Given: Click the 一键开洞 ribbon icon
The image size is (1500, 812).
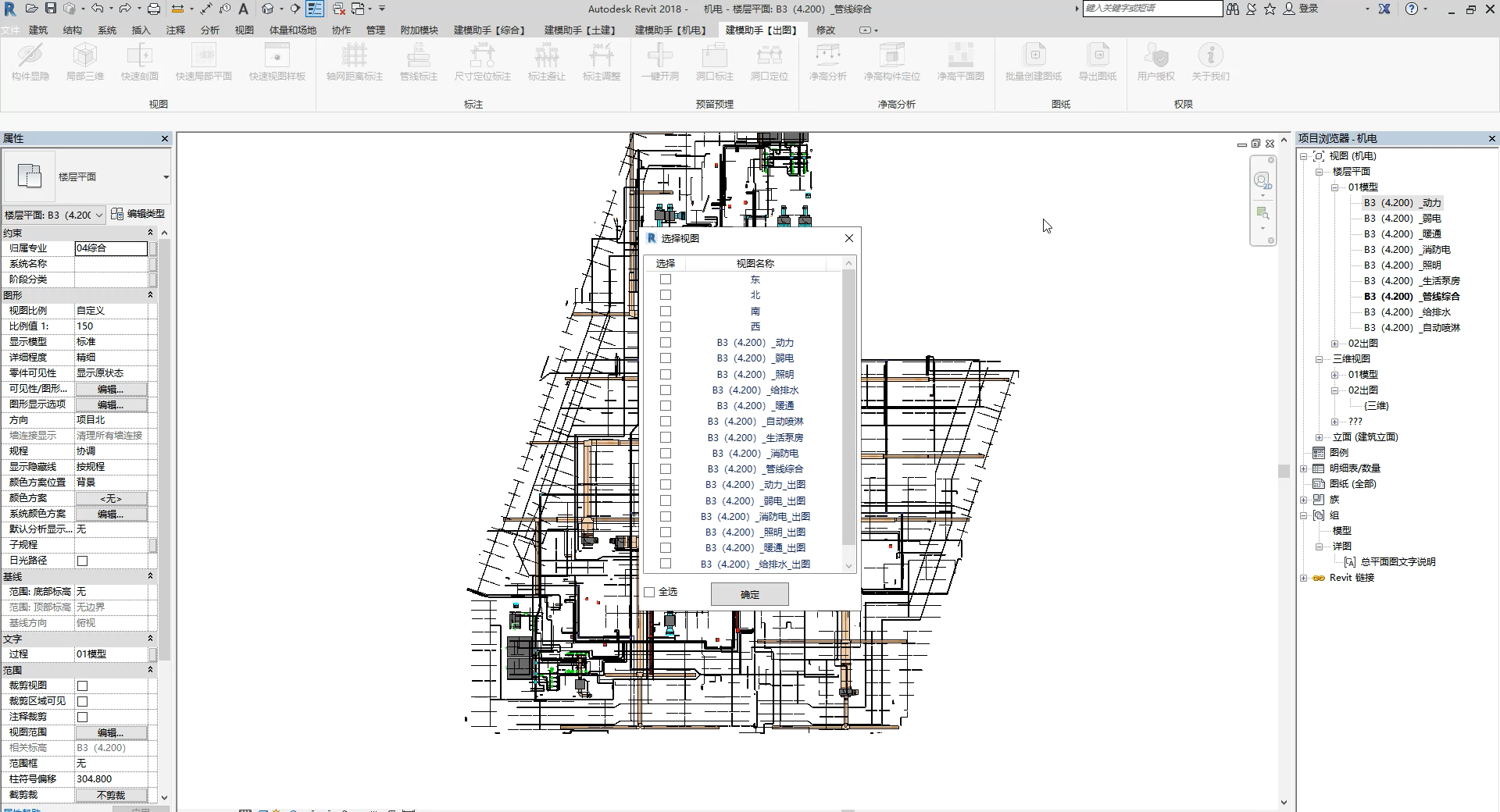Looking at the screenshot, I should coord(659,56).
